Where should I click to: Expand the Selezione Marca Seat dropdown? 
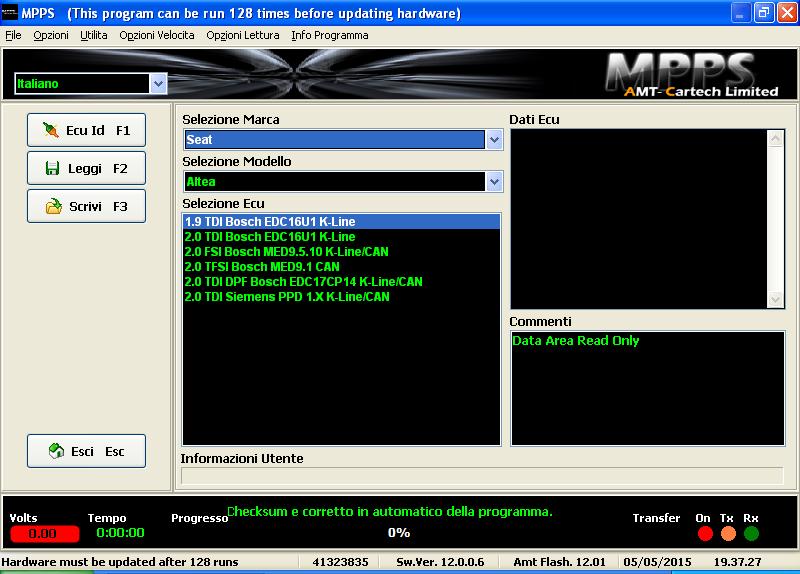(494, 140)
